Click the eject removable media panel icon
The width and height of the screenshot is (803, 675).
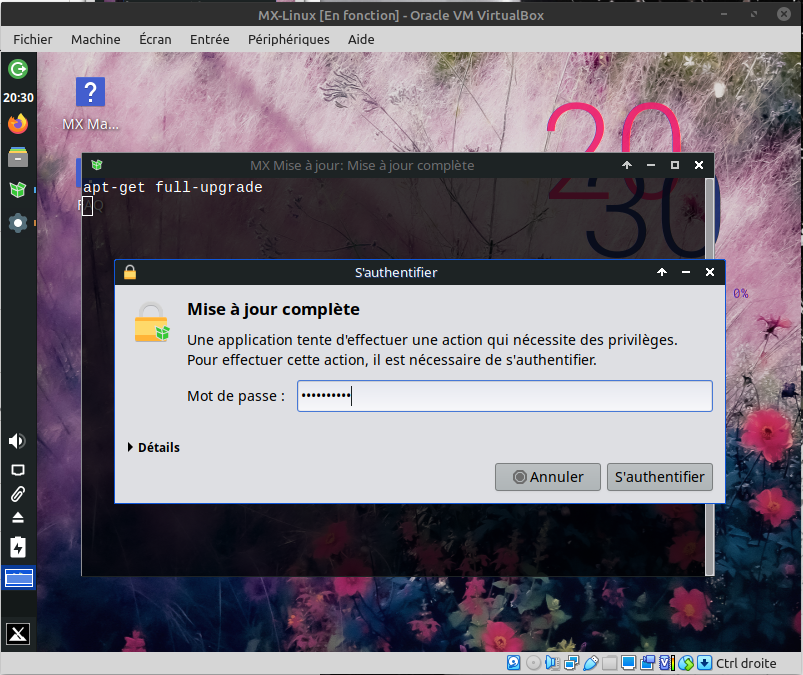[18, 518]
